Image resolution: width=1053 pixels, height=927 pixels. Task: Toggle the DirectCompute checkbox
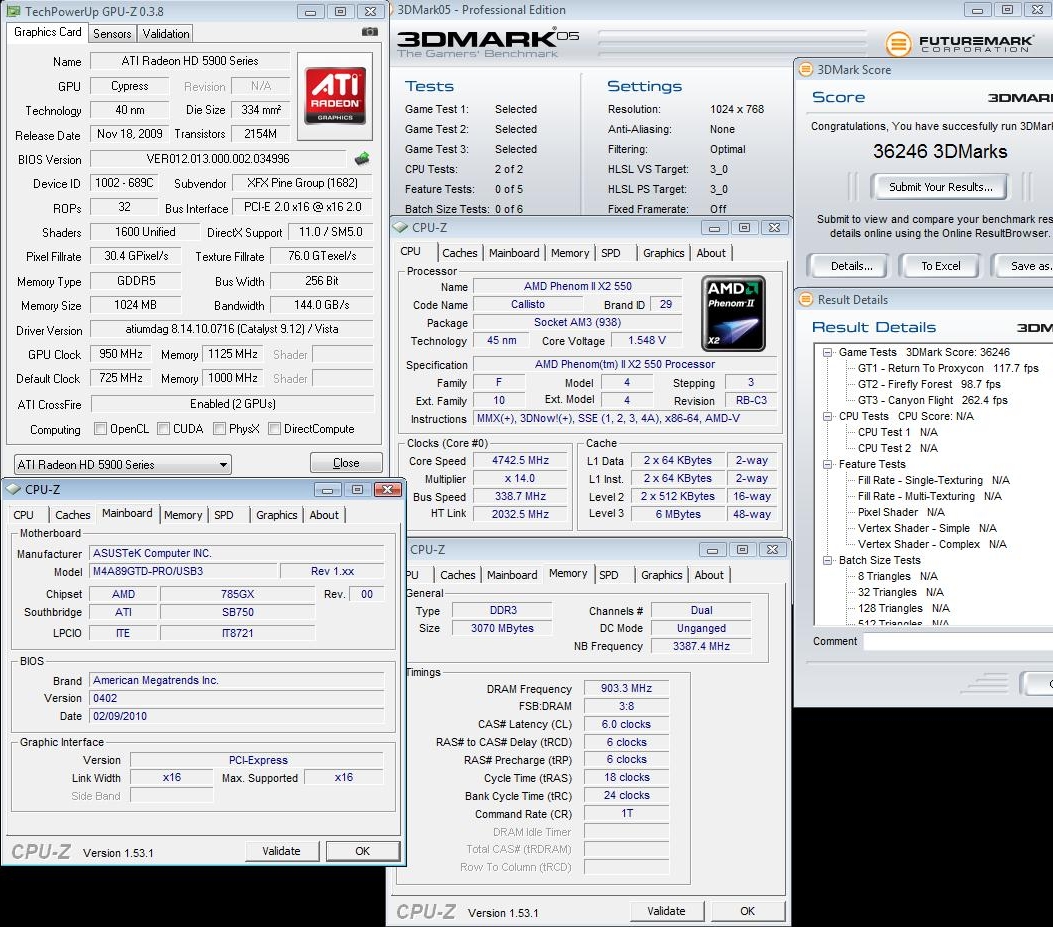pos(273,429)
